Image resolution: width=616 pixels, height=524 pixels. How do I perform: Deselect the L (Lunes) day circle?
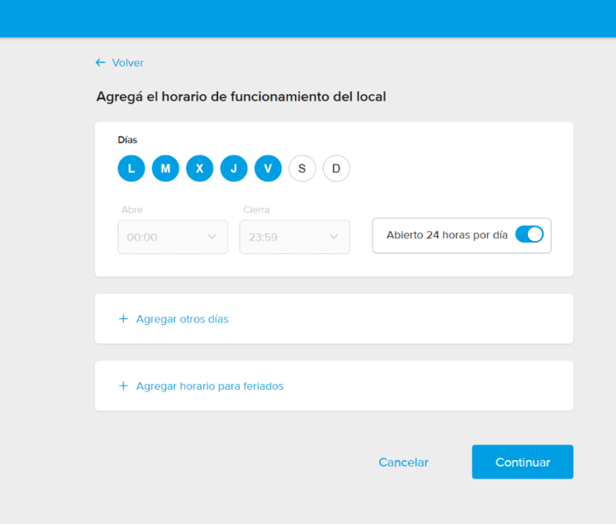(131, 169)
